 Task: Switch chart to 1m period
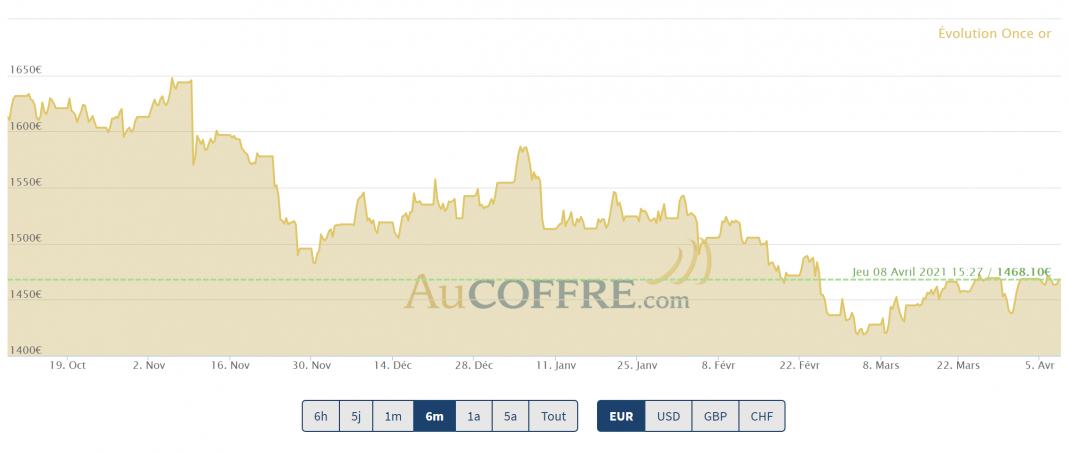click(393, 416)
